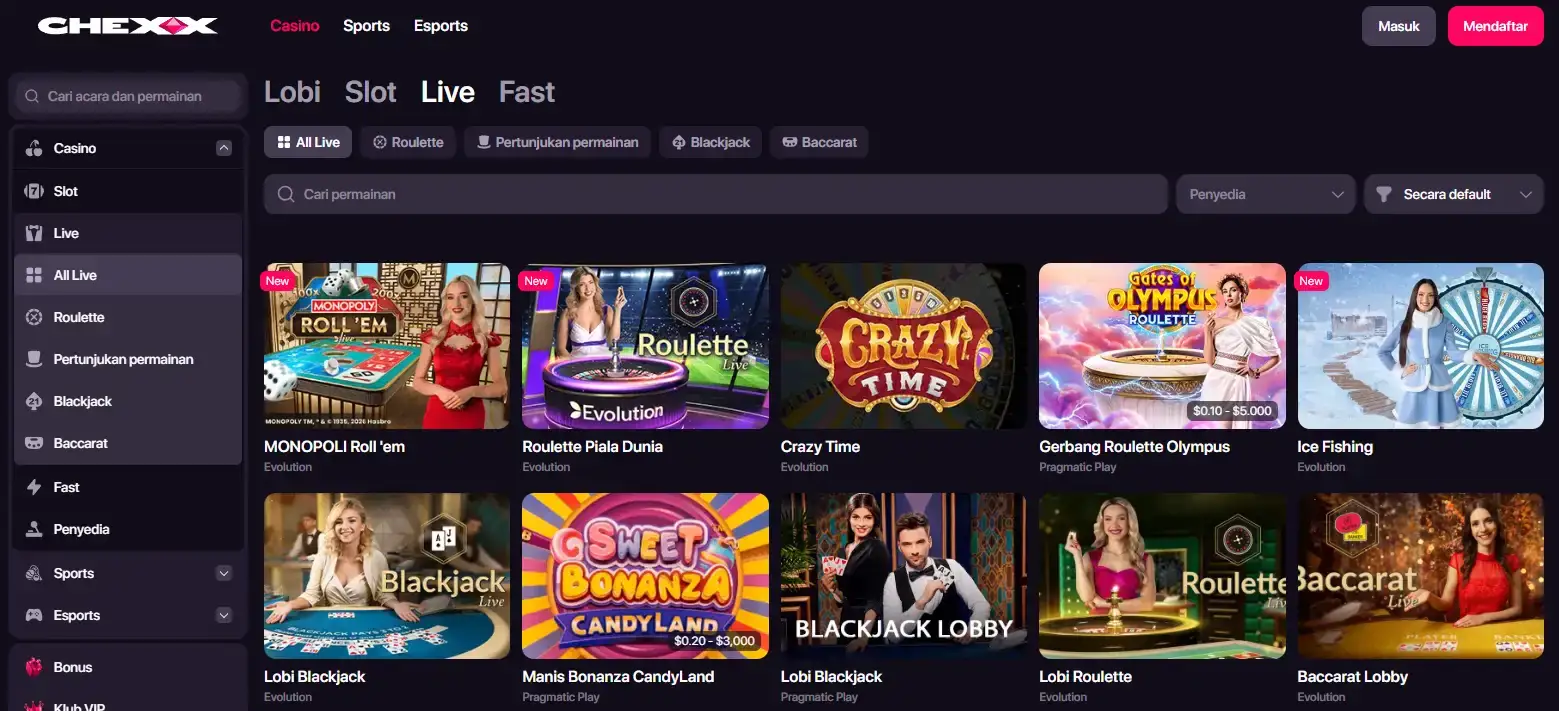Open the MONOPOLI Roll 'em game thumbnail
1559x711 pixels.
coord(387,346)
